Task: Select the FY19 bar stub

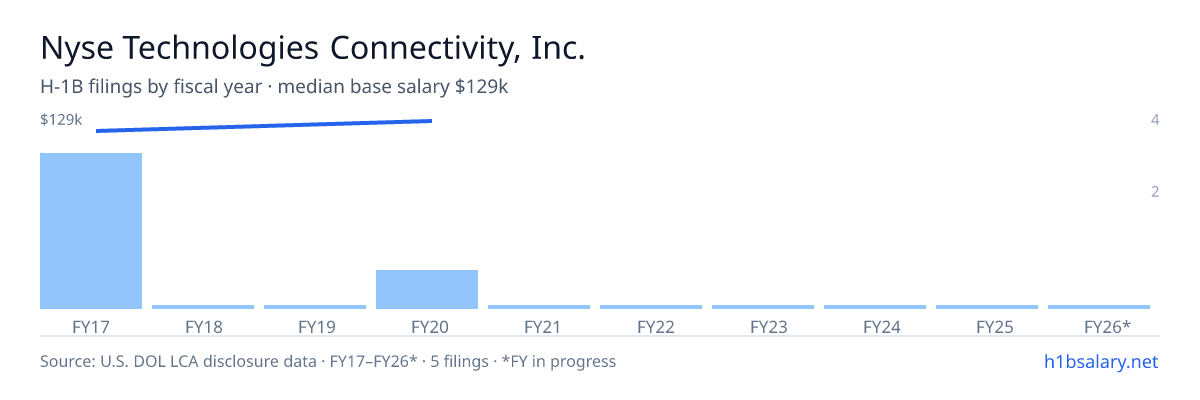Action: coord(315,307)
